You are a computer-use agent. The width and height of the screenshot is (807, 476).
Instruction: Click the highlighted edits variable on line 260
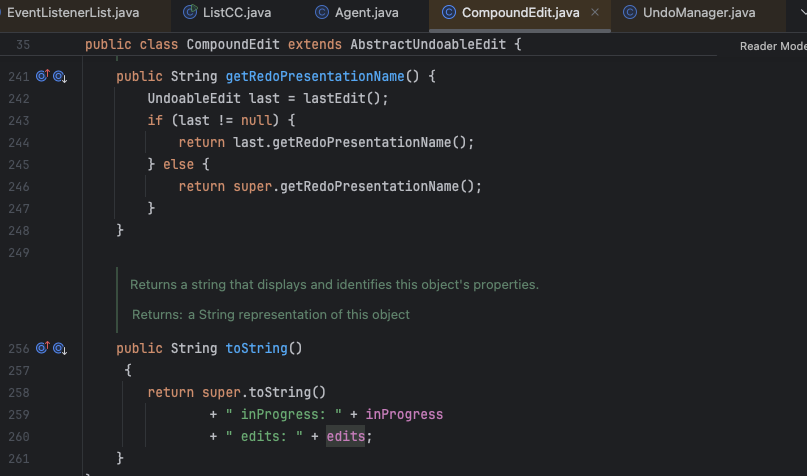(x=346, y=436)
